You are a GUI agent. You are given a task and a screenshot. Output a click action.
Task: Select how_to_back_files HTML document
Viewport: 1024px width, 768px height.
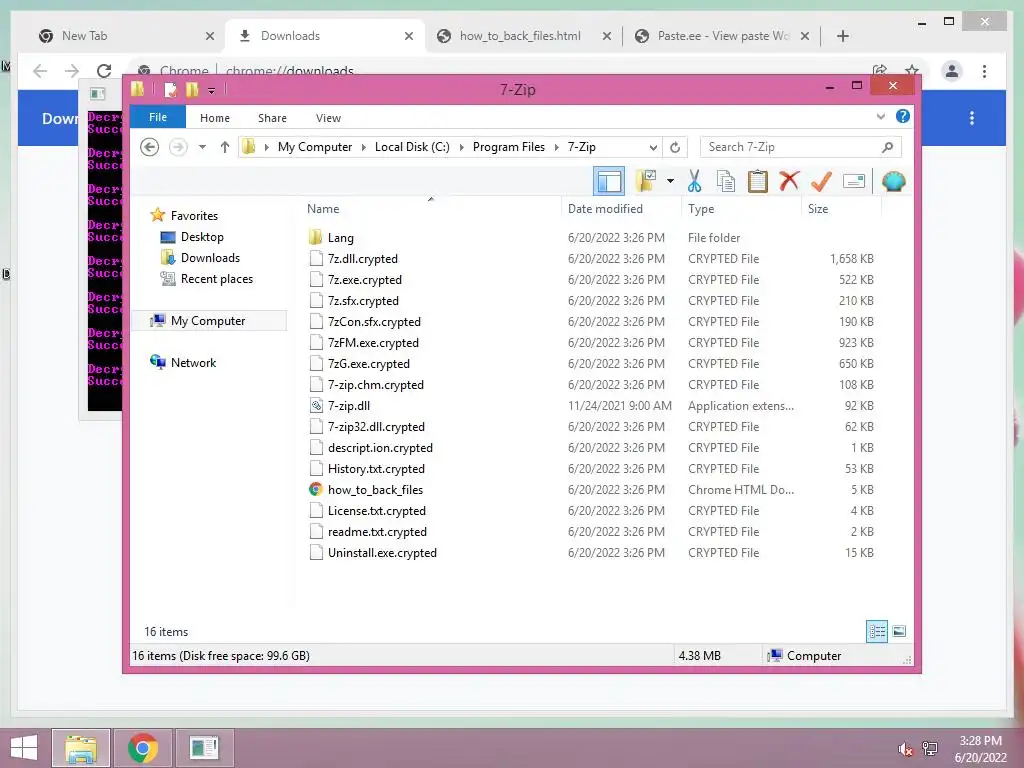point(375,490)
